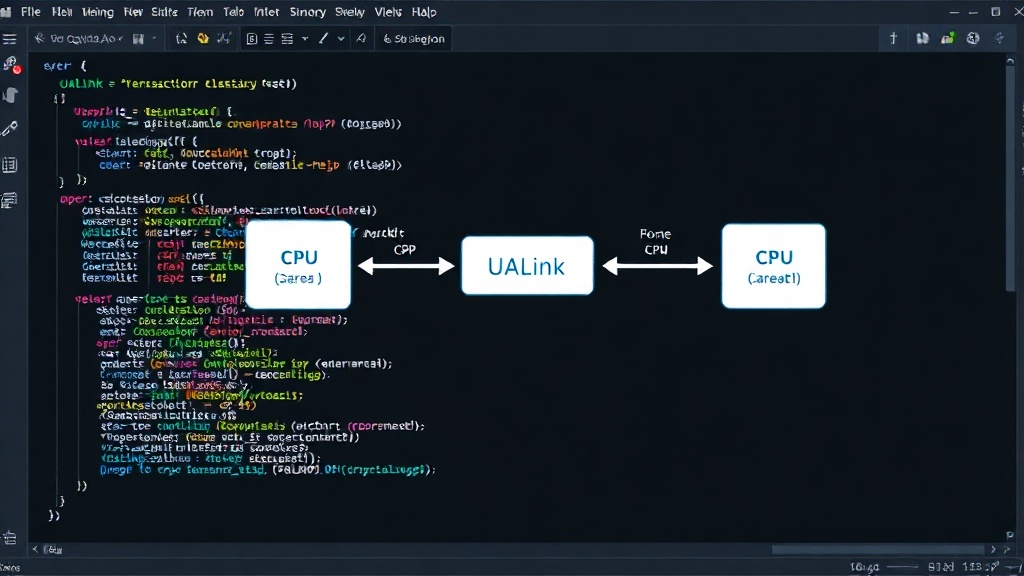1024x576 pixels.
Task: Click the toolbar icon right of the yellow icon
Action: (x=224, y=39)
